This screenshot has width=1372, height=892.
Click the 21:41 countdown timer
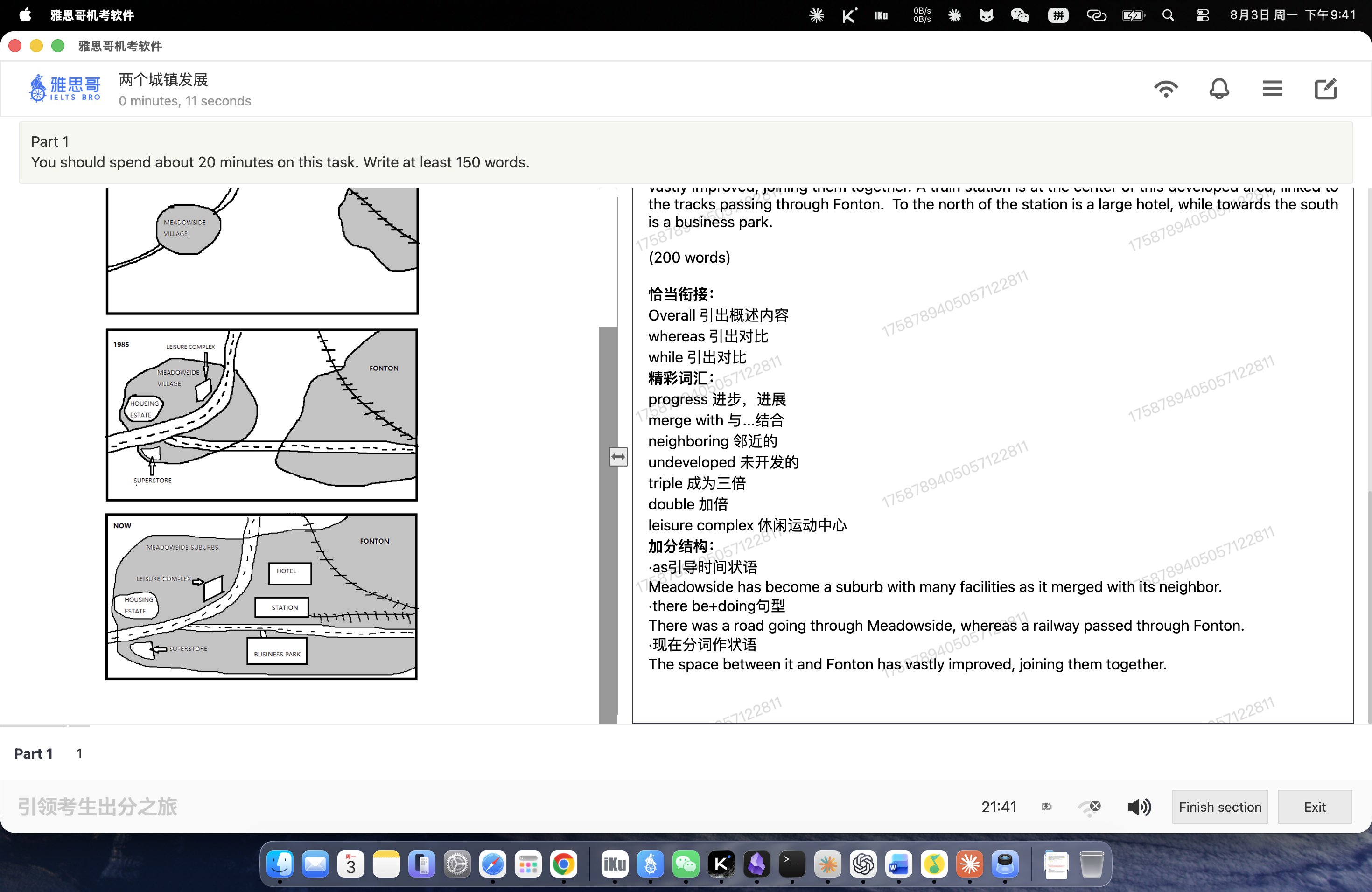click(x=999, y=807)
